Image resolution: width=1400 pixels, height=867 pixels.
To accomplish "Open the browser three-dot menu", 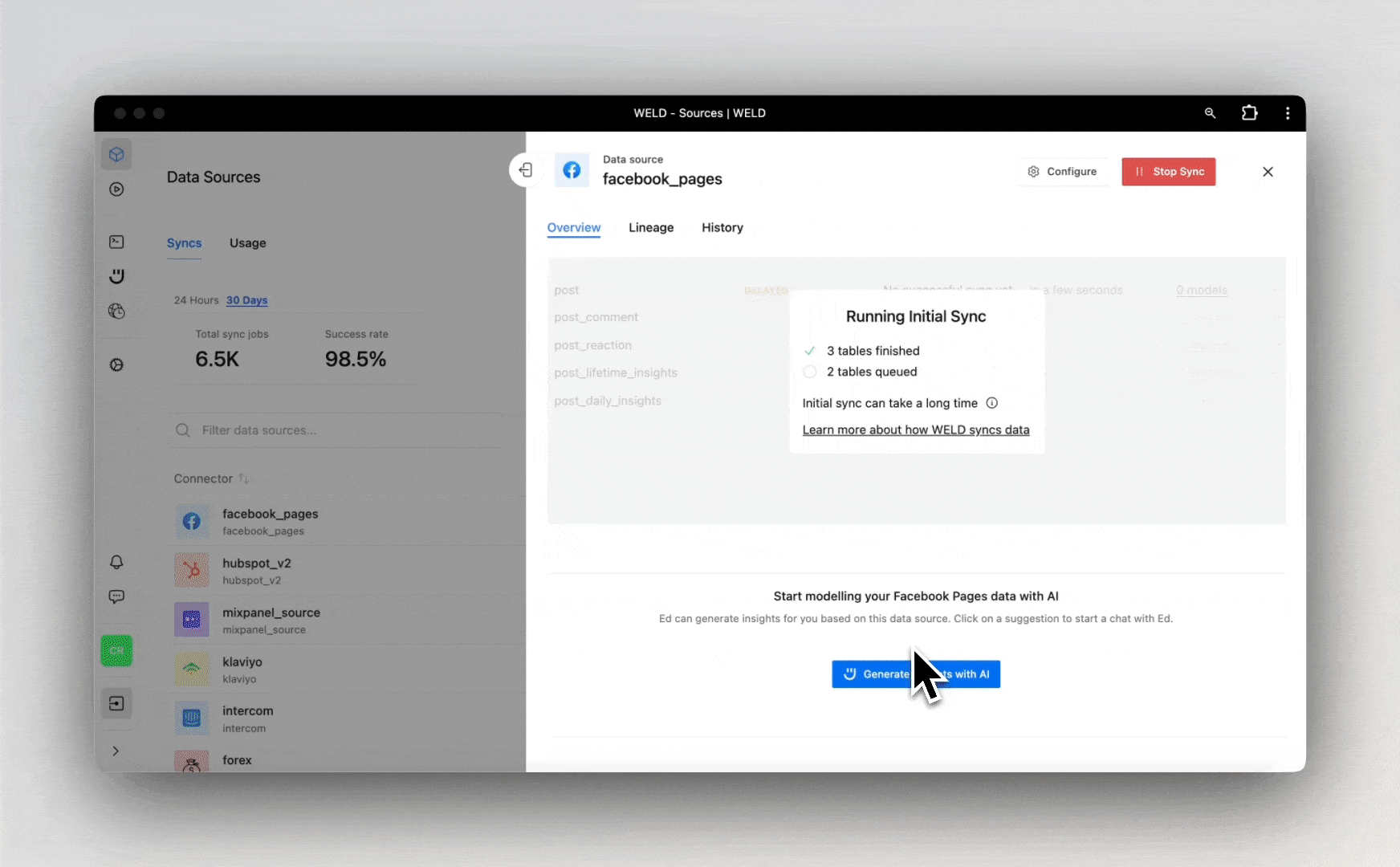I will [x=1288, y=113].
